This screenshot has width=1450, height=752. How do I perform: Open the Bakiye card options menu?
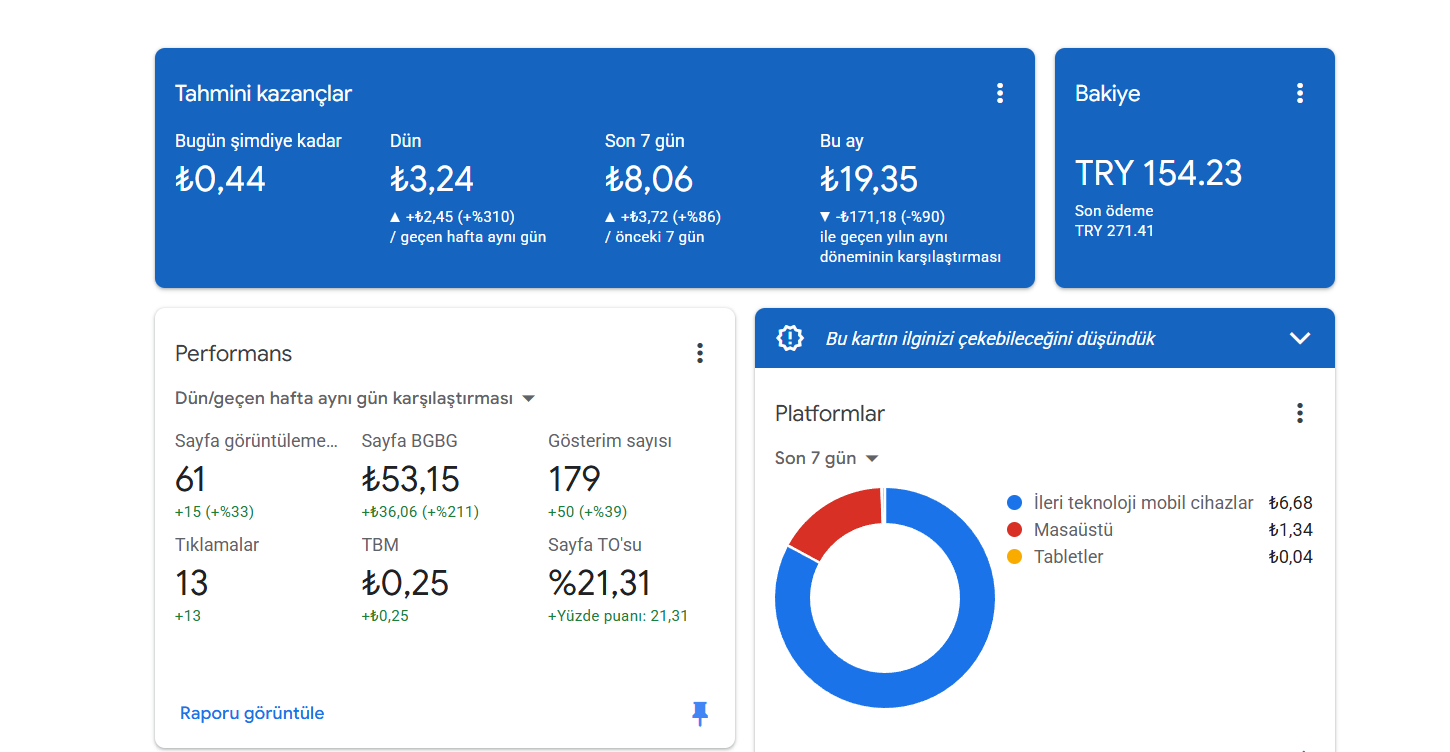click(x=1299, y=93)
